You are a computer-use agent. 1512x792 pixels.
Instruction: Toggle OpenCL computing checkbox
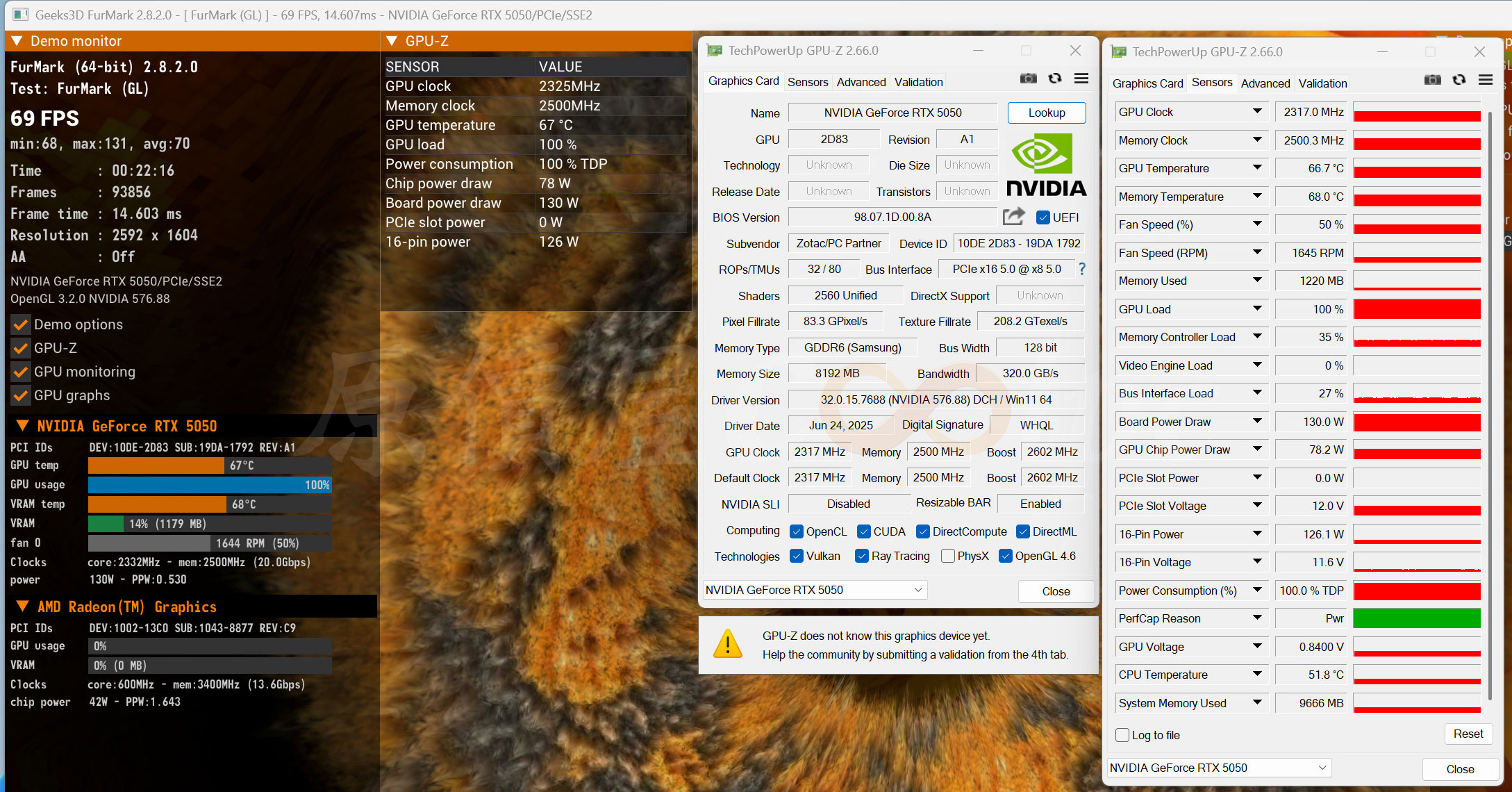click(797, 531)
